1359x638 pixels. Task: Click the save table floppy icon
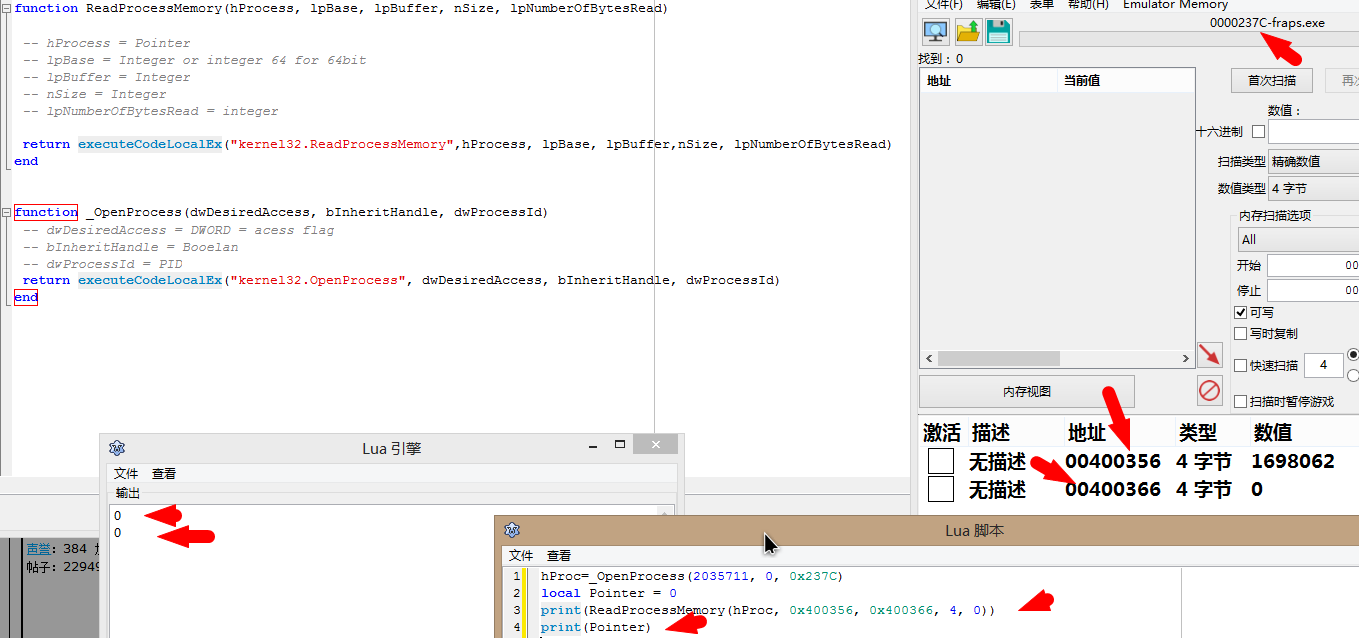998,32
